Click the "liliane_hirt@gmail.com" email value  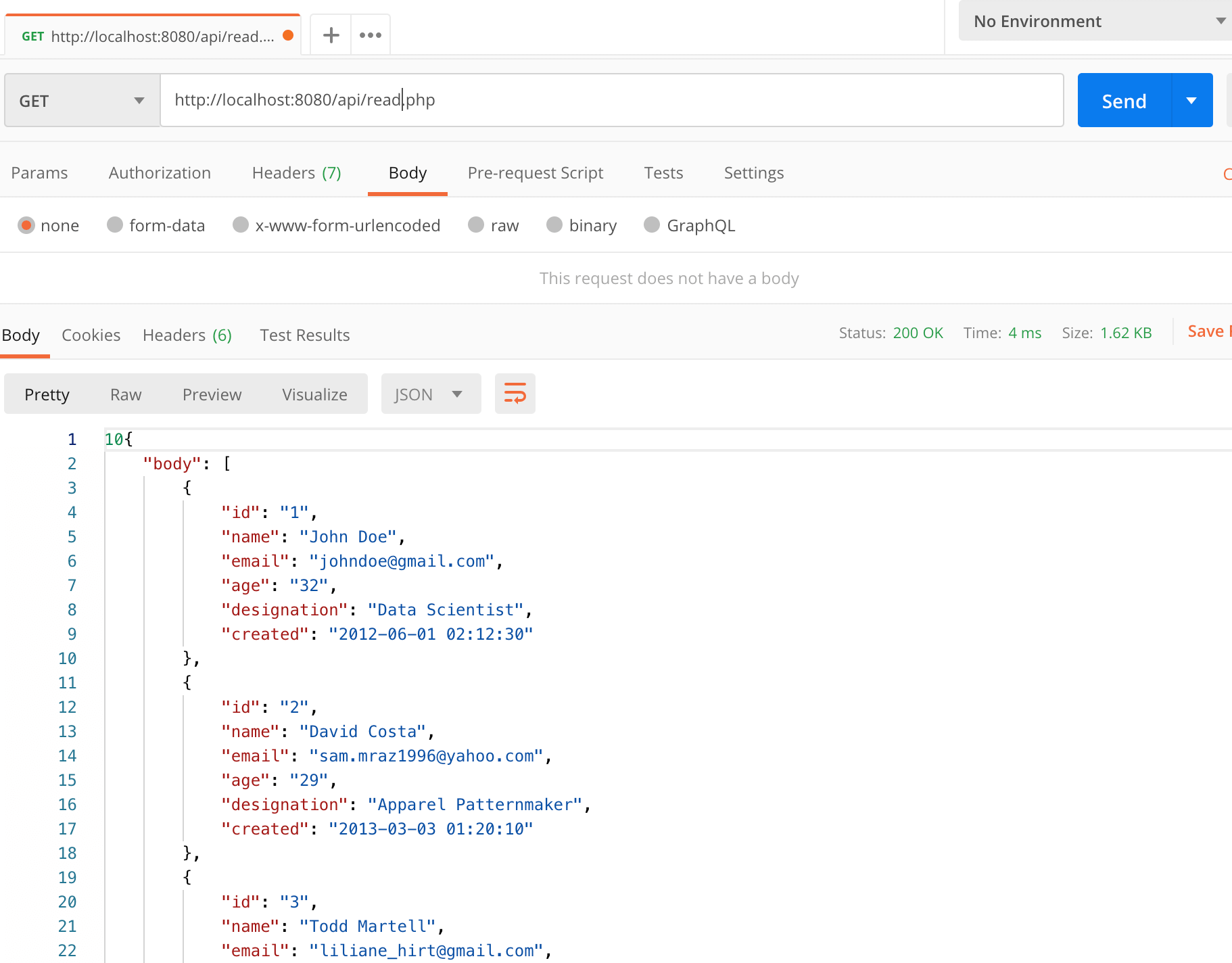point(426,951)
